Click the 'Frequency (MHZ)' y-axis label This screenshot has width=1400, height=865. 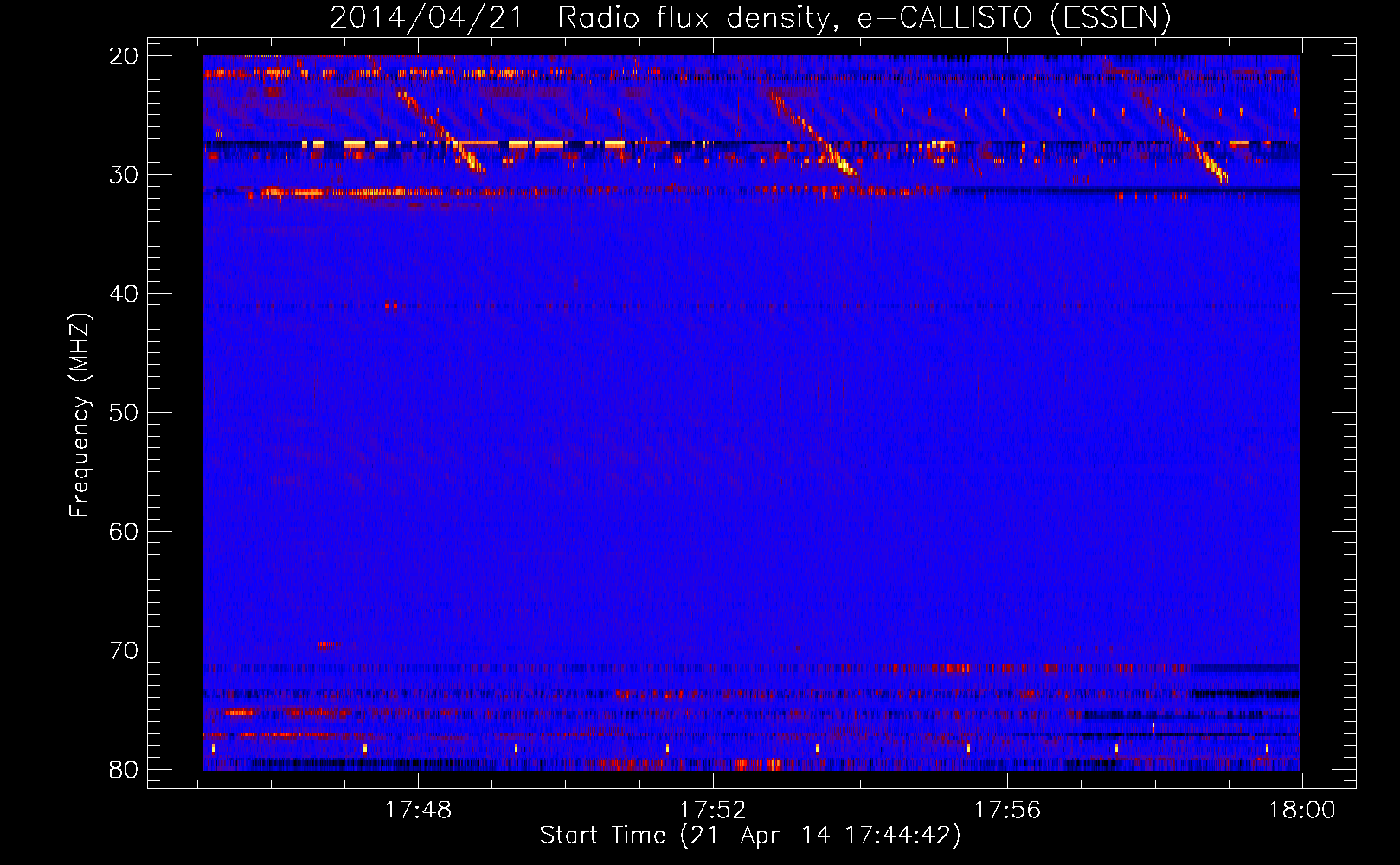79,414
